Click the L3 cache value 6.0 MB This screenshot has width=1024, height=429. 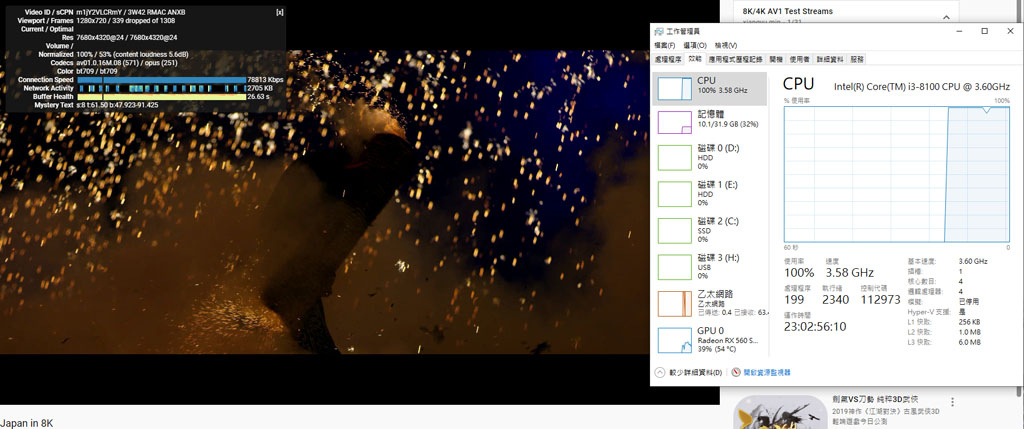click(969, 342)
